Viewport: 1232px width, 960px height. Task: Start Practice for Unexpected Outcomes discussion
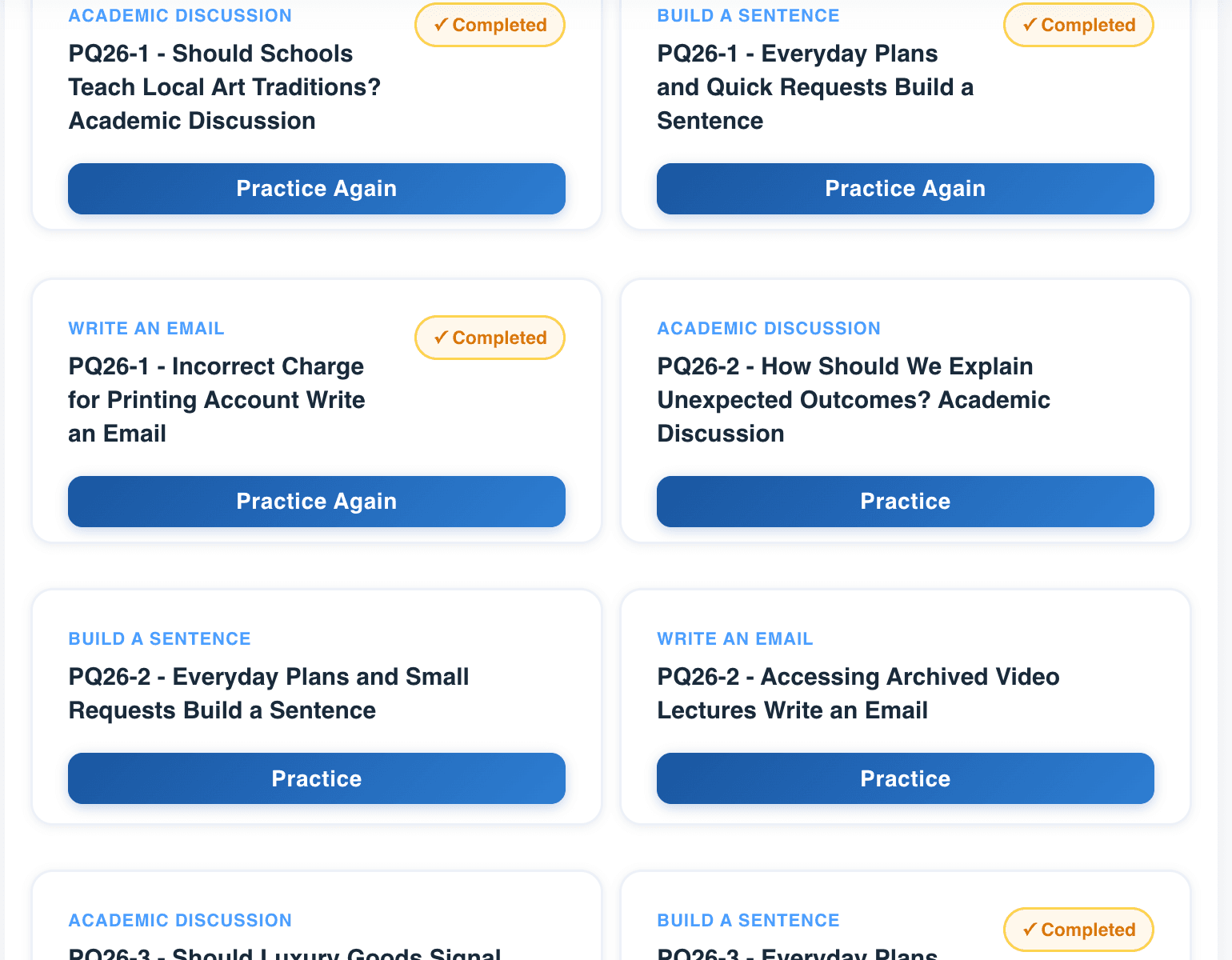(x=905, y=502)
